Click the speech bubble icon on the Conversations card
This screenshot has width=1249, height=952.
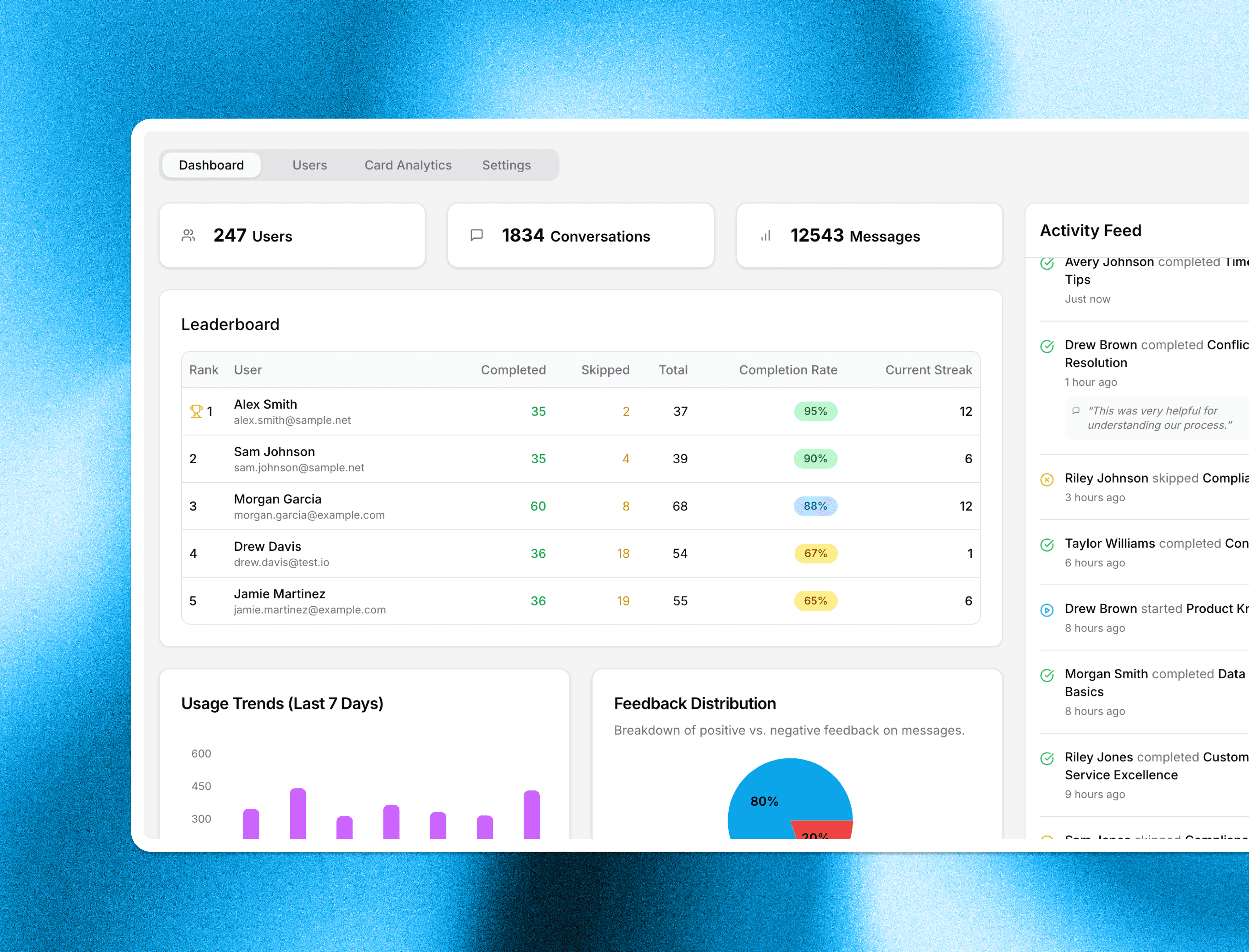click(x=477, y=235)
